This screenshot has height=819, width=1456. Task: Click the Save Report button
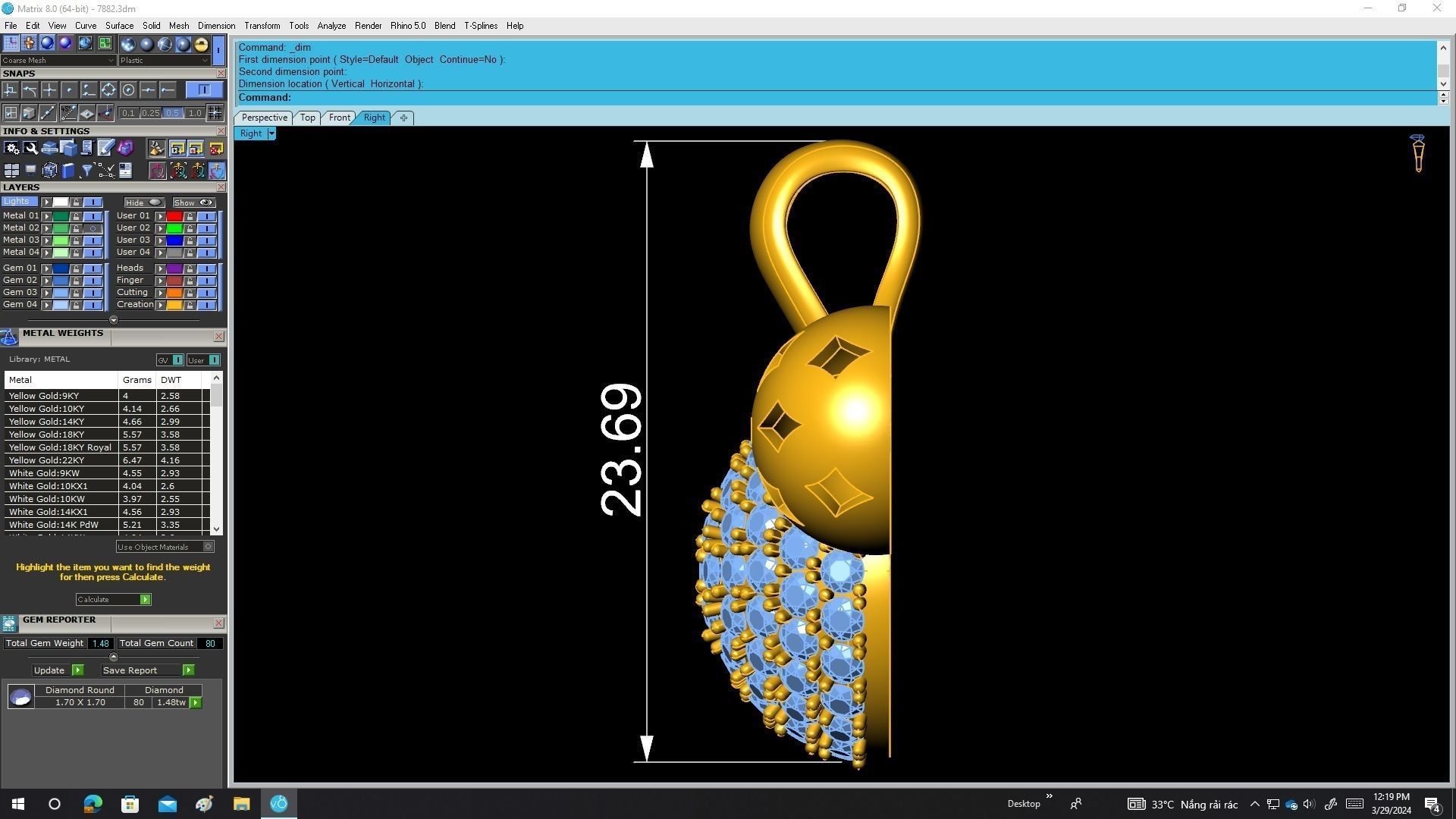(x=148, y=670)
